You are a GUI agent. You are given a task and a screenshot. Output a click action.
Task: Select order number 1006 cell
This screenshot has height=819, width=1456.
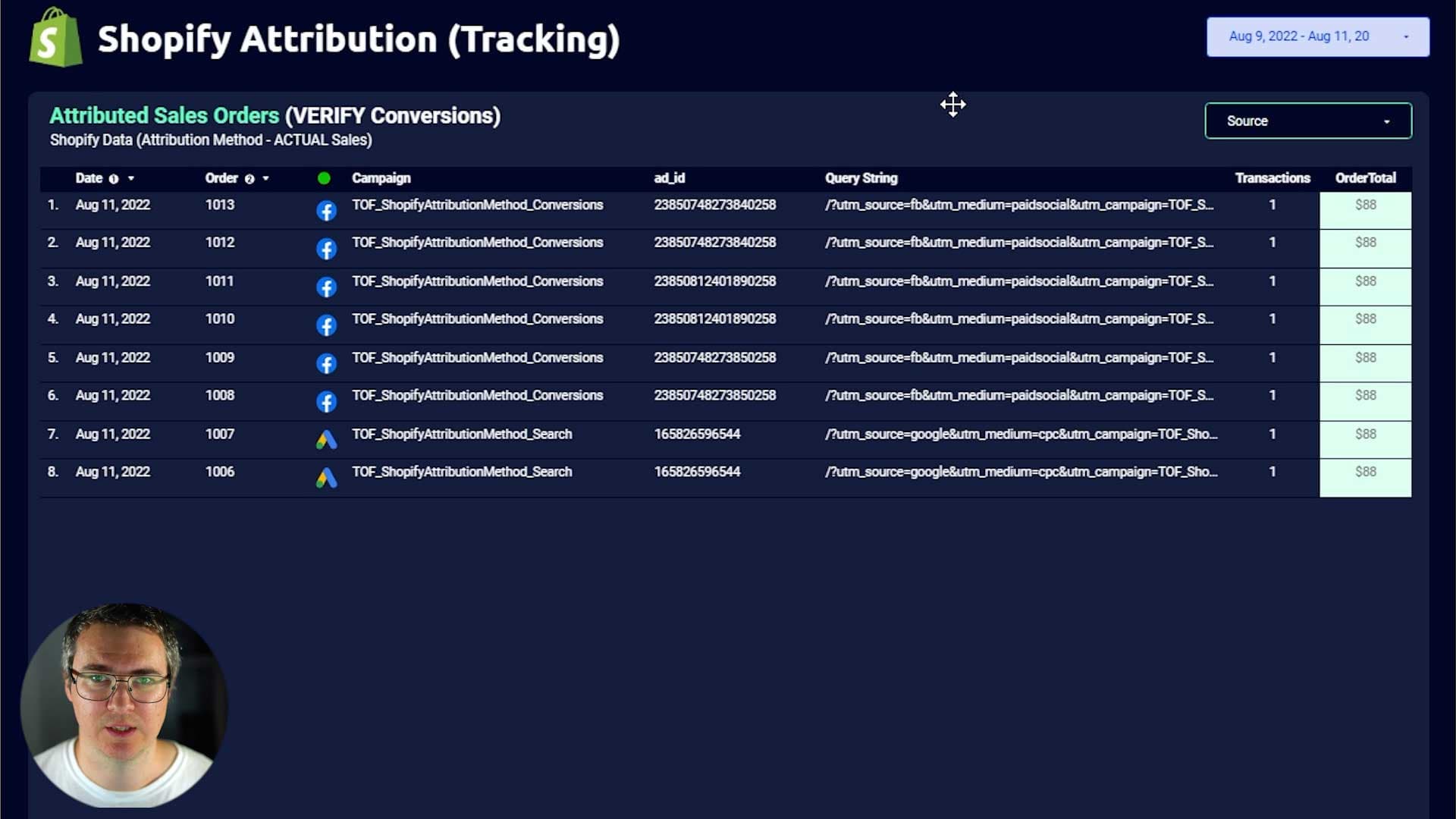(220, 472)
